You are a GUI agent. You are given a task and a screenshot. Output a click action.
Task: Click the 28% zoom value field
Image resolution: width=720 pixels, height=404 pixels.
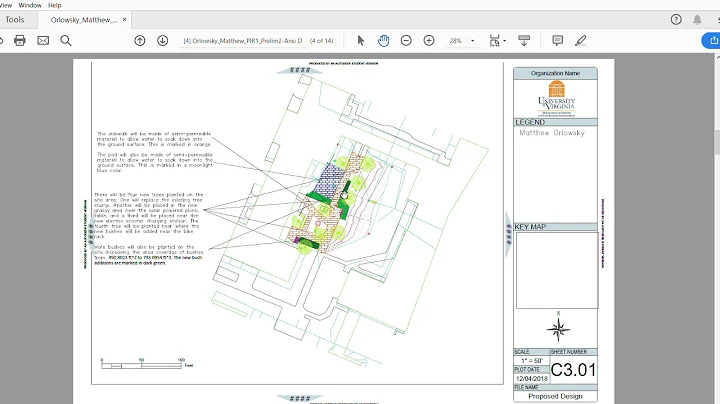point(455,41)
